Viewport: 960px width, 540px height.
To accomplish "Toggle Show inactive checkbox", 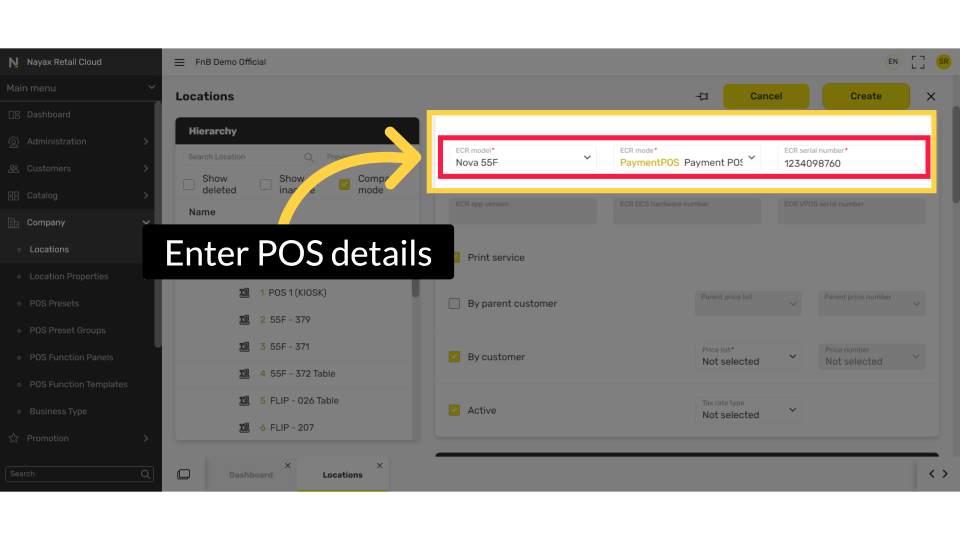I will (266, 184).
